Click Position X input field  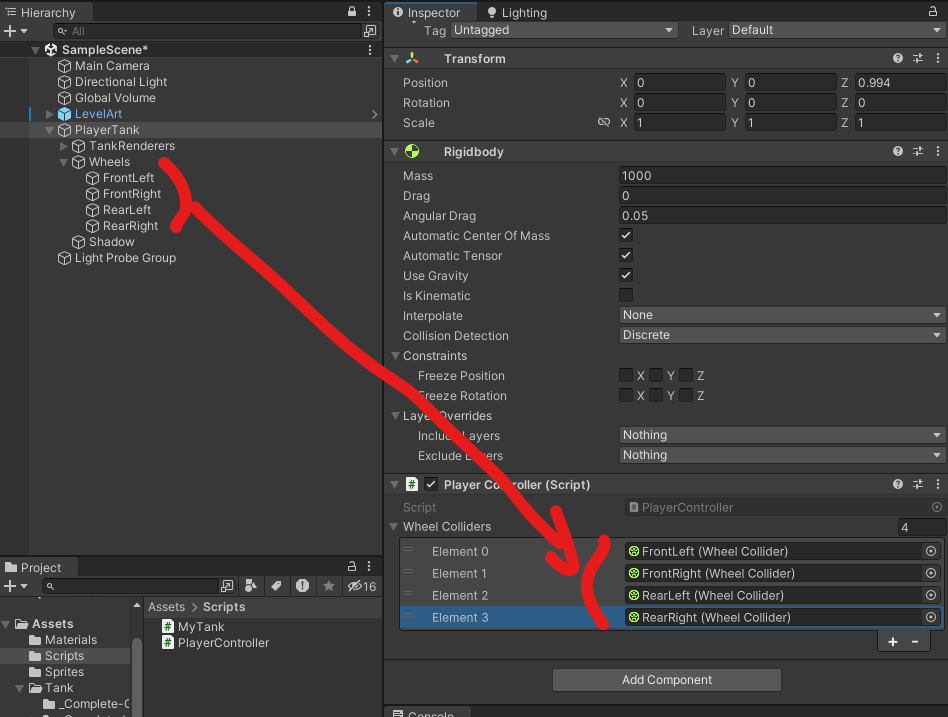[x=680, y=83]
